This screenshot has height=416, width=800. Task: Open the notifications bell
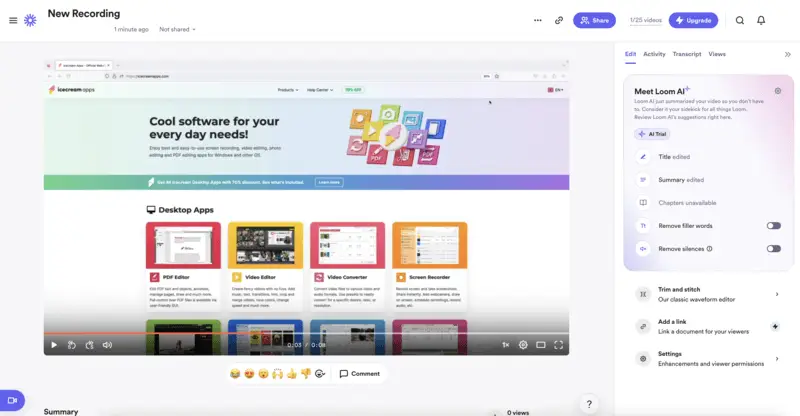[761, 20]
